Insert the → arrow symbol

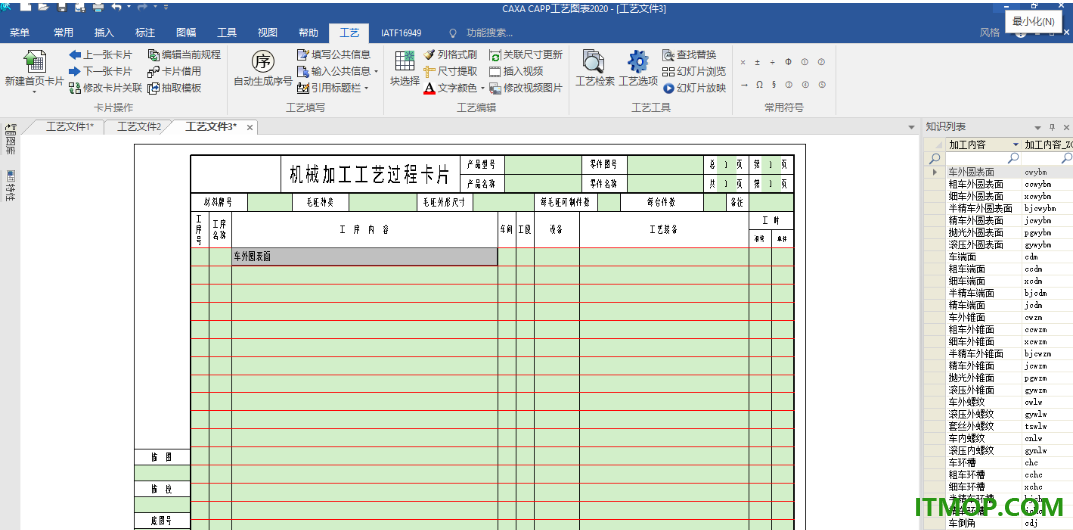744,85
